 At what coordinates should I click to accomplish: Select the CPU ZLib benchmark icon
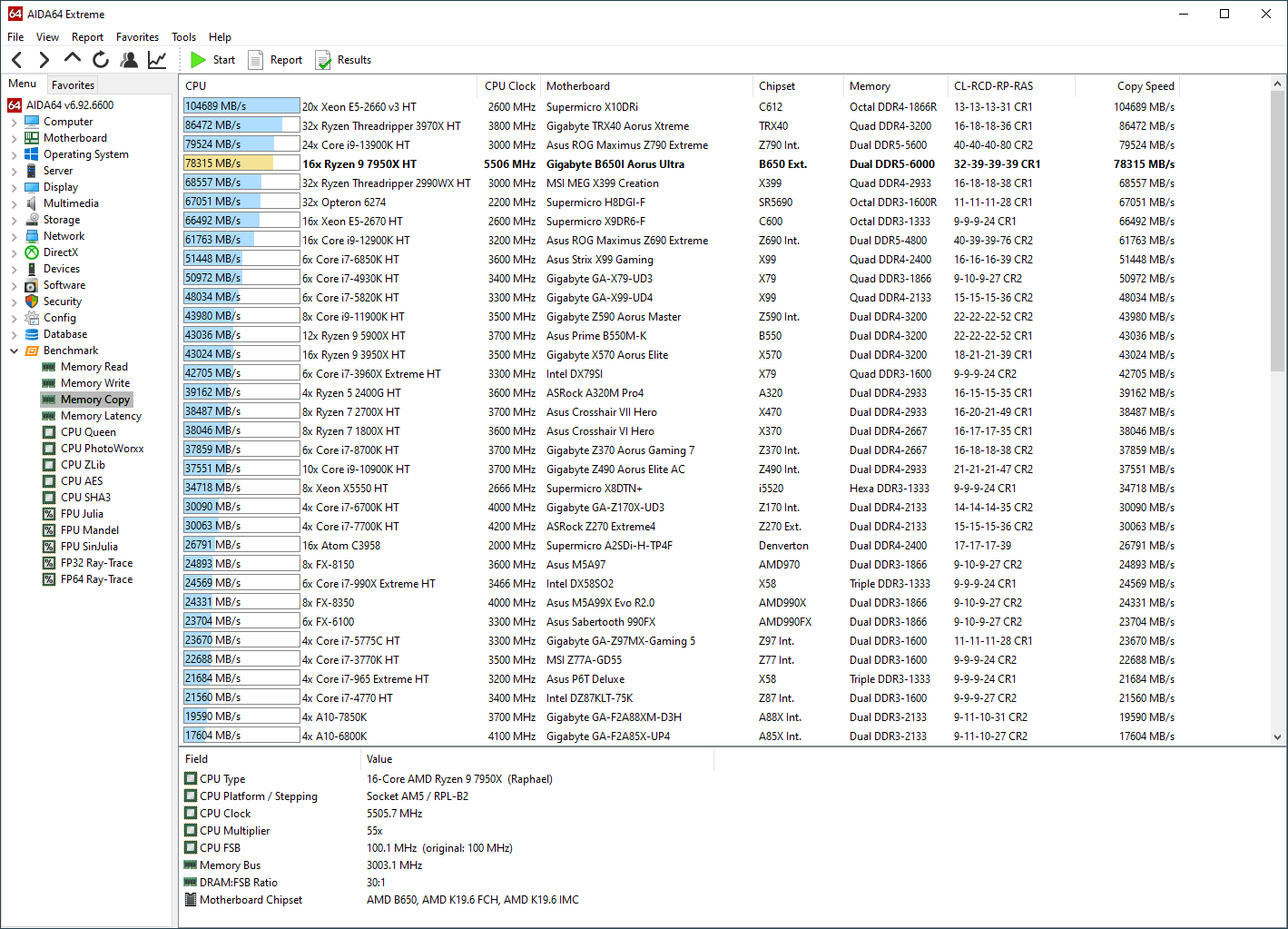pos(49,465)
